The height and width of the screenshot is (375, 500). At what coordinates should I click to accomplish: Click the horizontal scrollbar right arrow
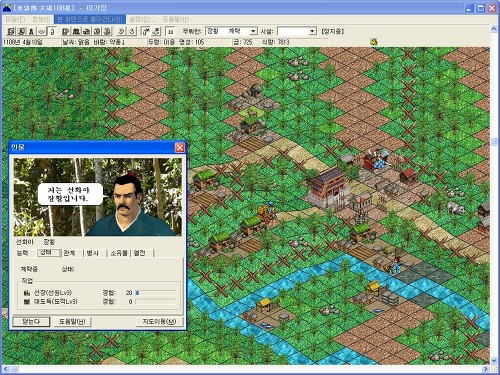tap(486, 369)
